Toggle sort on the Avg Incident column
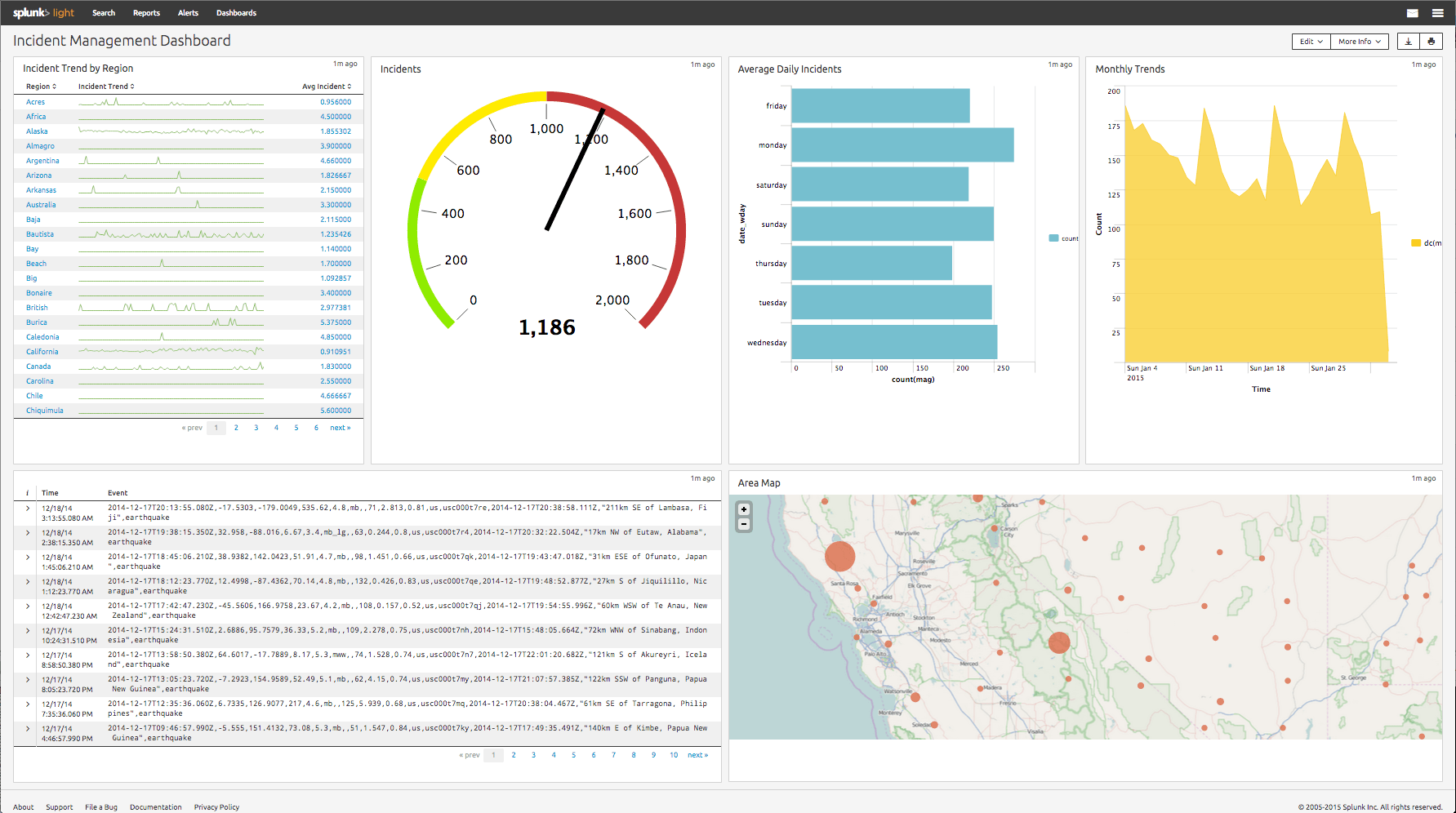This screenshot has height=813, width=1456. (x=325, y=86)
